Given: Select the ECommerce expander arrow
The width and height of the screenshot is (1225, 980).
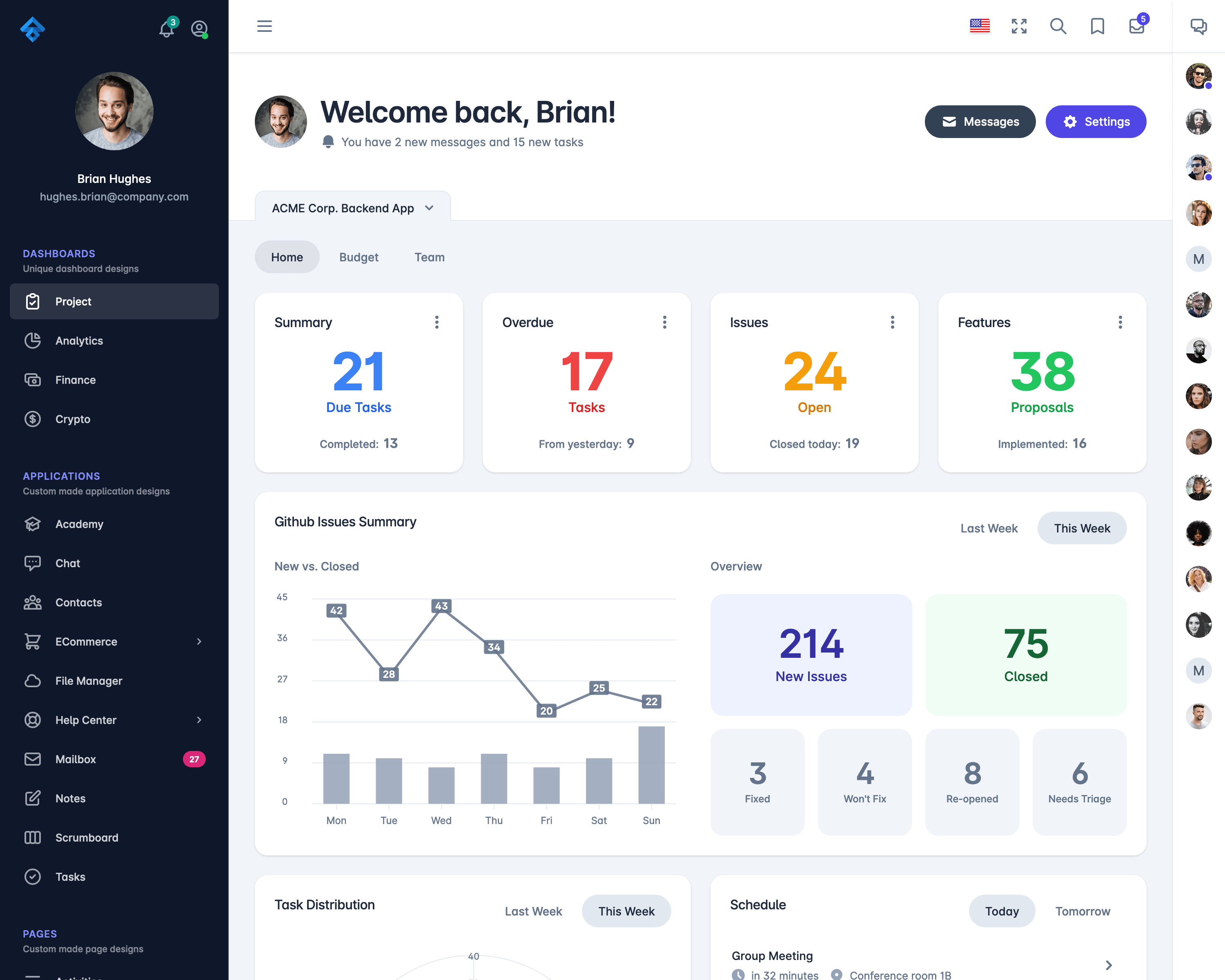Looking at the screenshot, I should point(197,641).
